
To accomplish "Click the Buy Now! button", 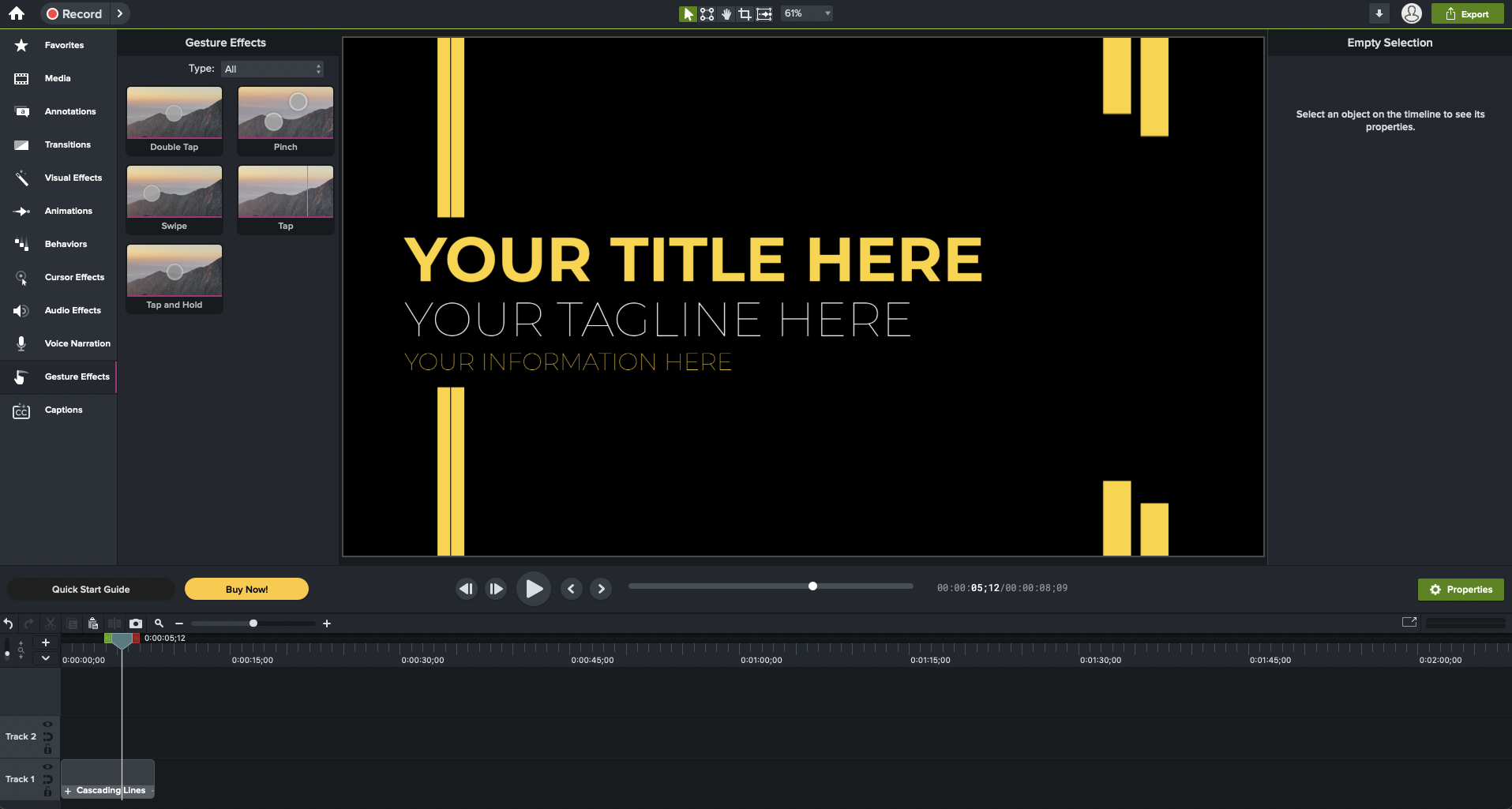I will pos(246,590).
